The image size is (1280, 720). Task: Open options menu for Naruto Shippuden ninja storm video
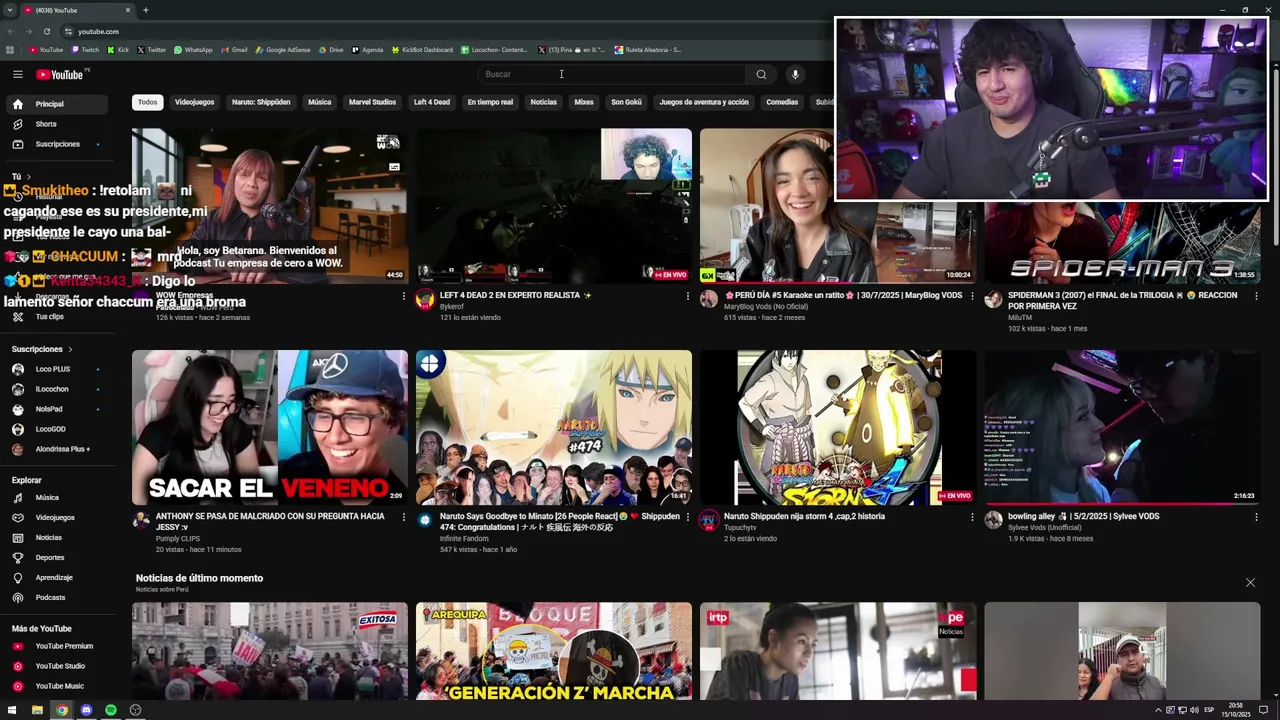click(x=971, y=517)
